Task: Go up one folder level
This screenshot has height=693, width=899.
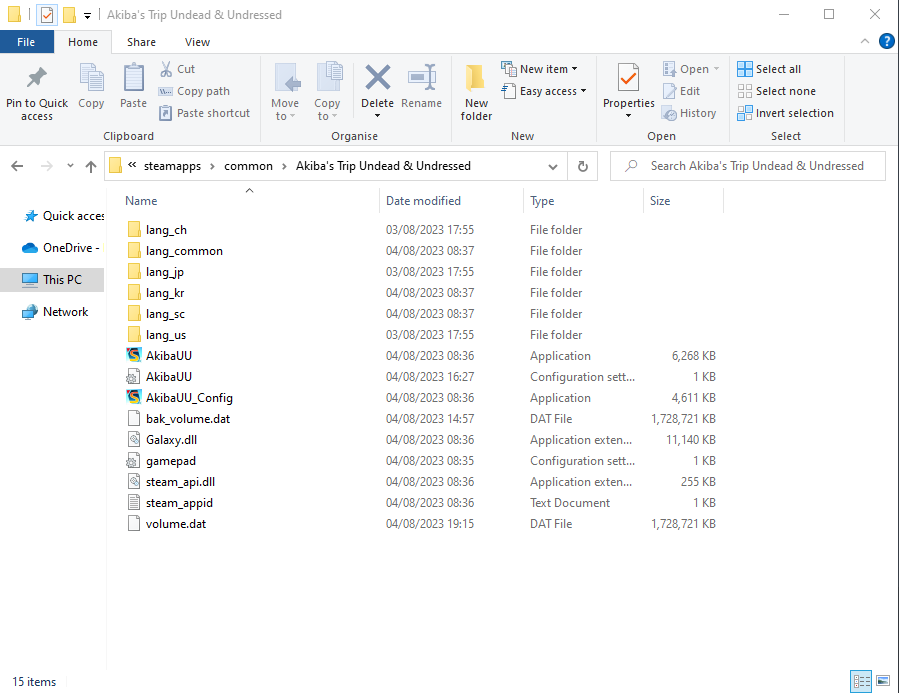Action: (x=91, y=166)
